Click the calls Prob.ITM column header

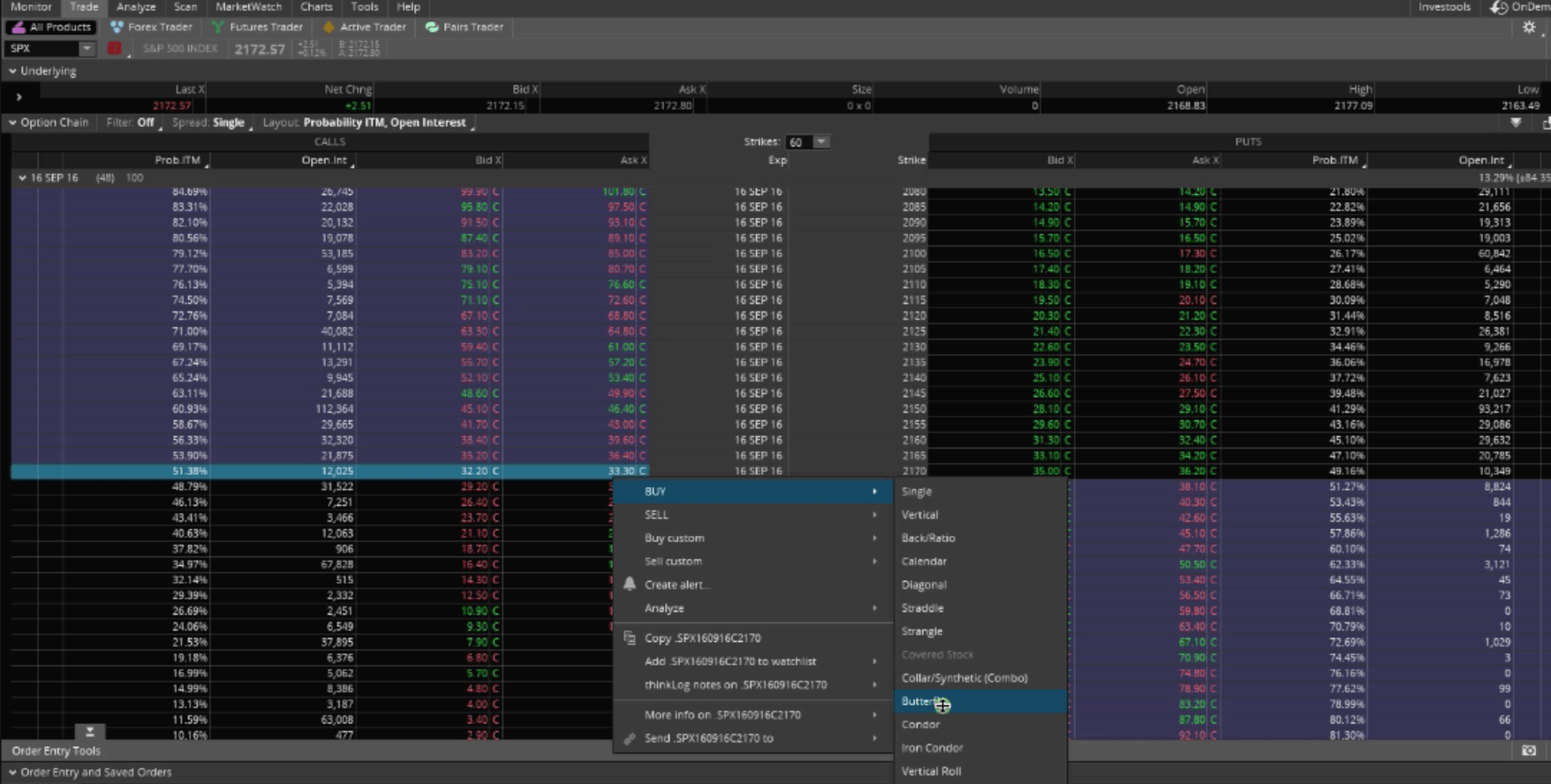point(178,161)
